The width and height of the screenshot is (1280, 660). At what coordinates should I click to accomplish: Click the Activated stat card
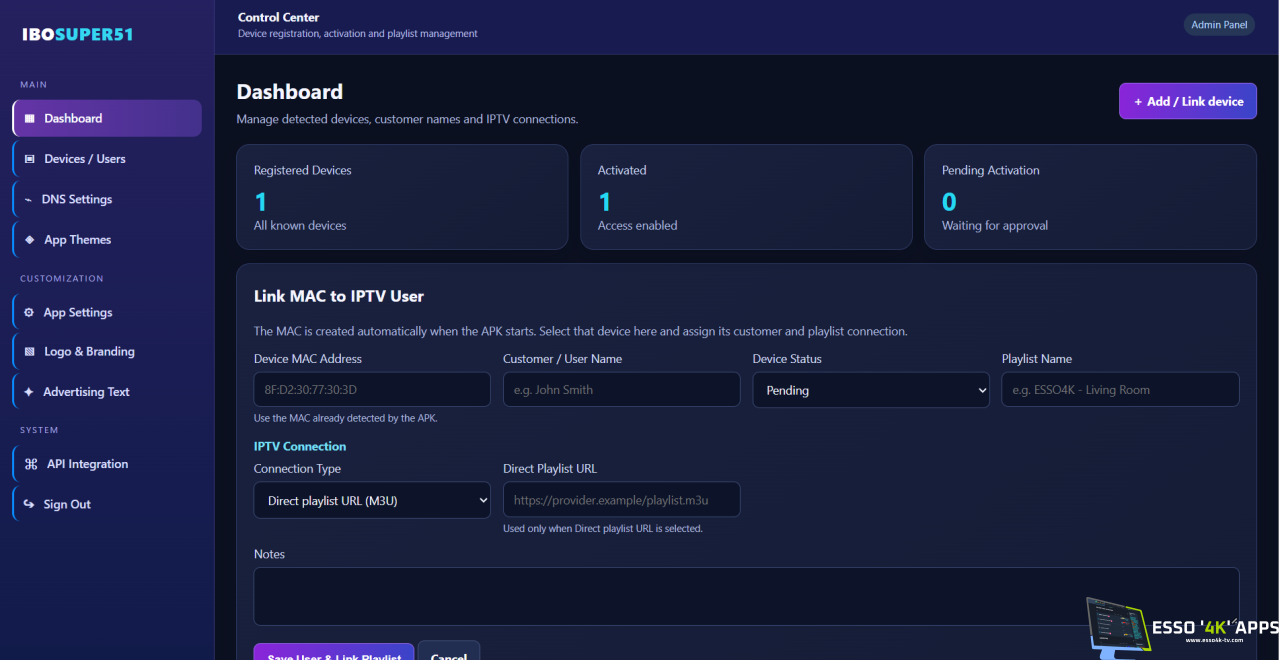[746, 197]
